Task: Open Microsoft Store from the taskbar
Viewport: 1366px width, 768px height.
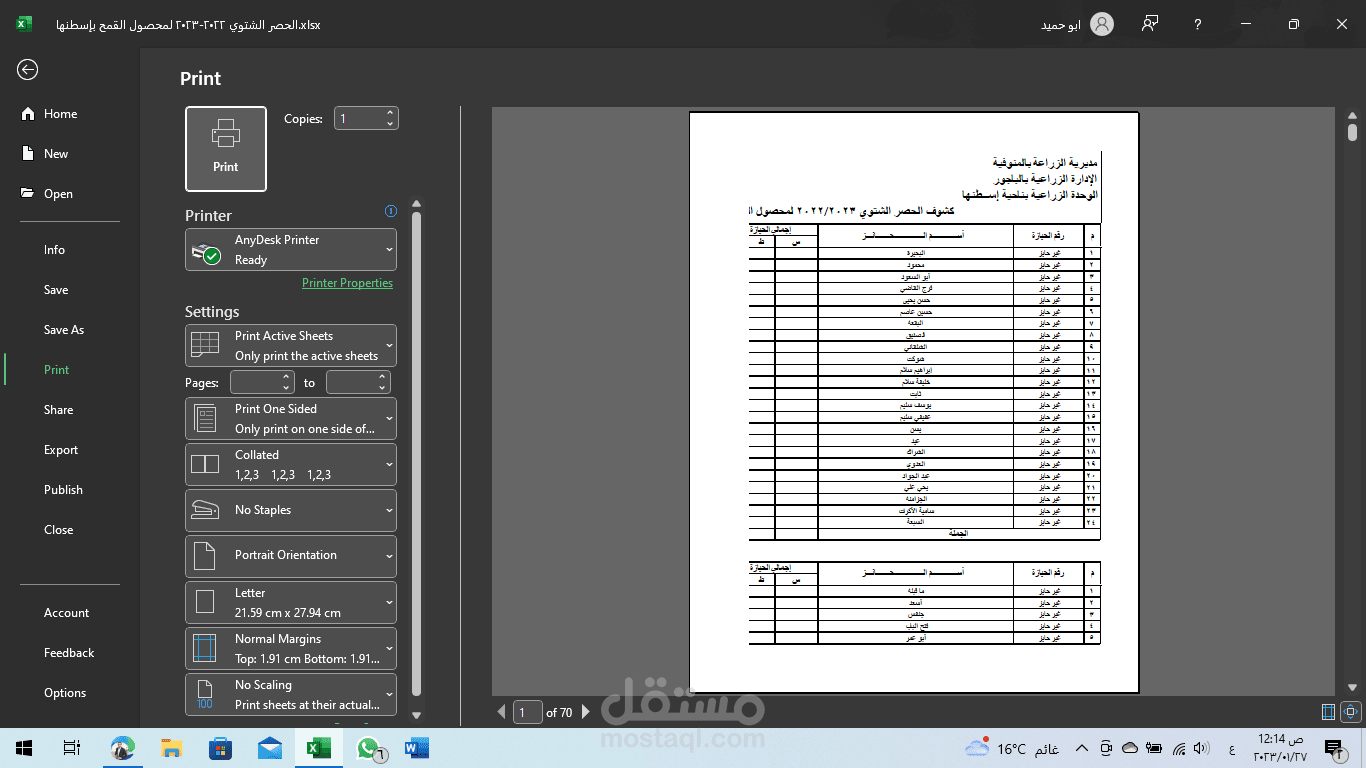Action: pyautogui.click(x=221, y=748)
